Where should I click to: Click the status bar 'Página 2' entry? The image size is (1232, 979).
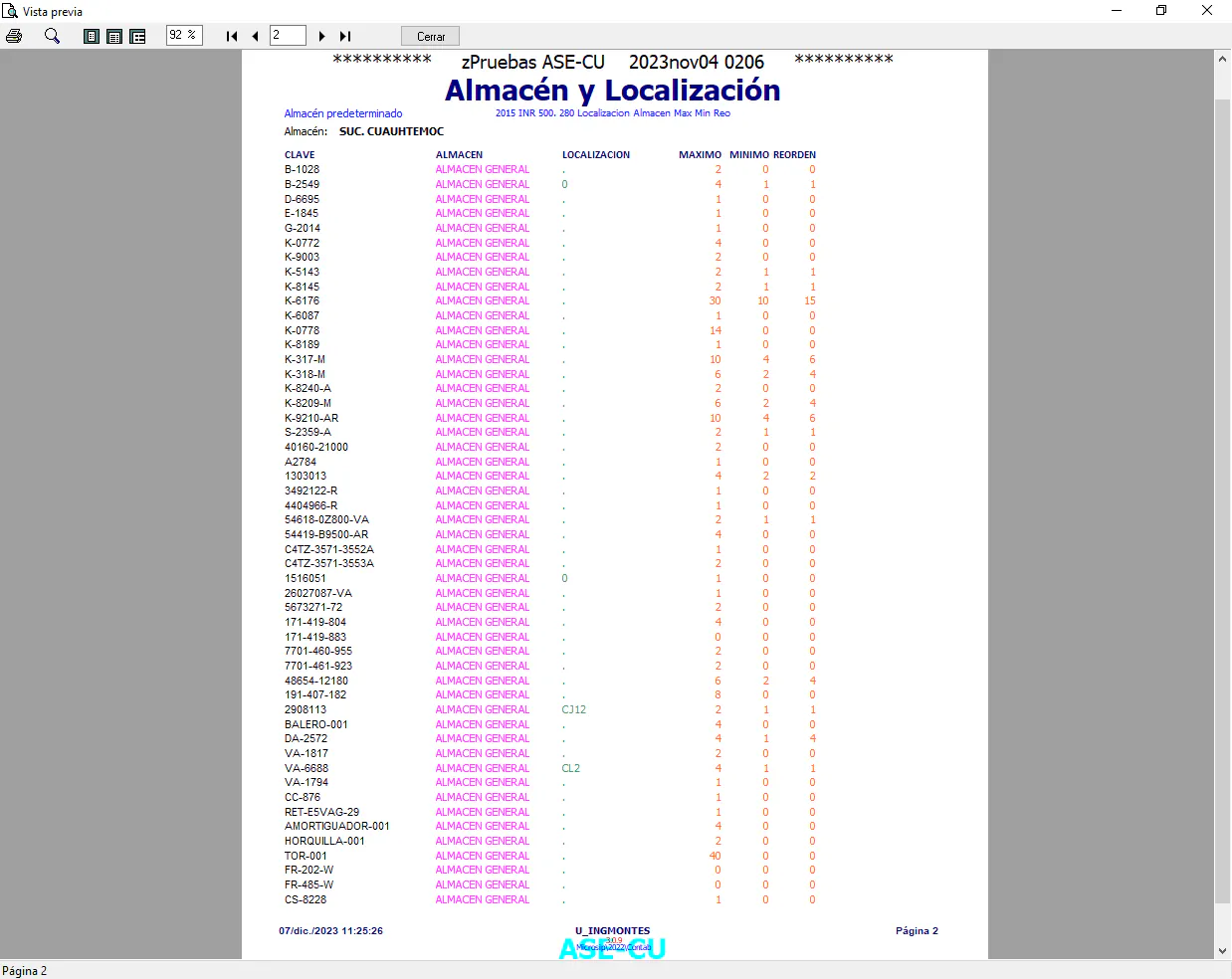pos(25,971)
